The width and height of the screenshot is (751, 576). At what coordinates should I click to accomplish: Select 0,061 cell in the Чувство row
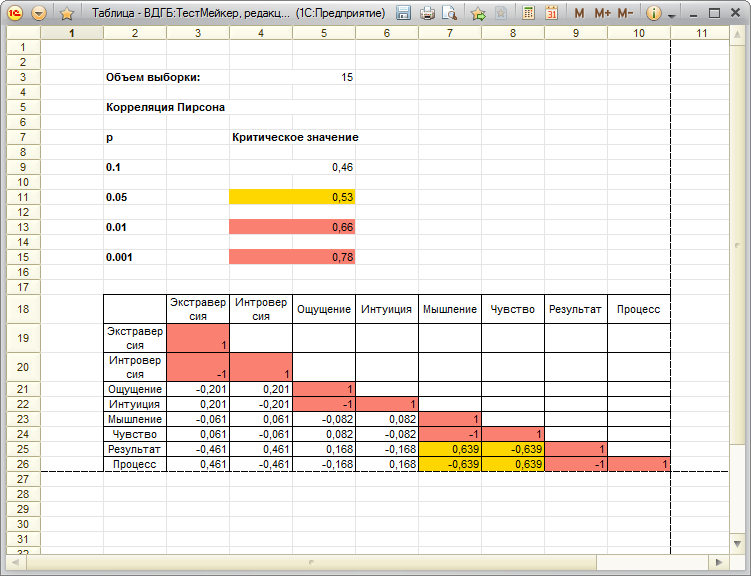(x=198, y=434)
